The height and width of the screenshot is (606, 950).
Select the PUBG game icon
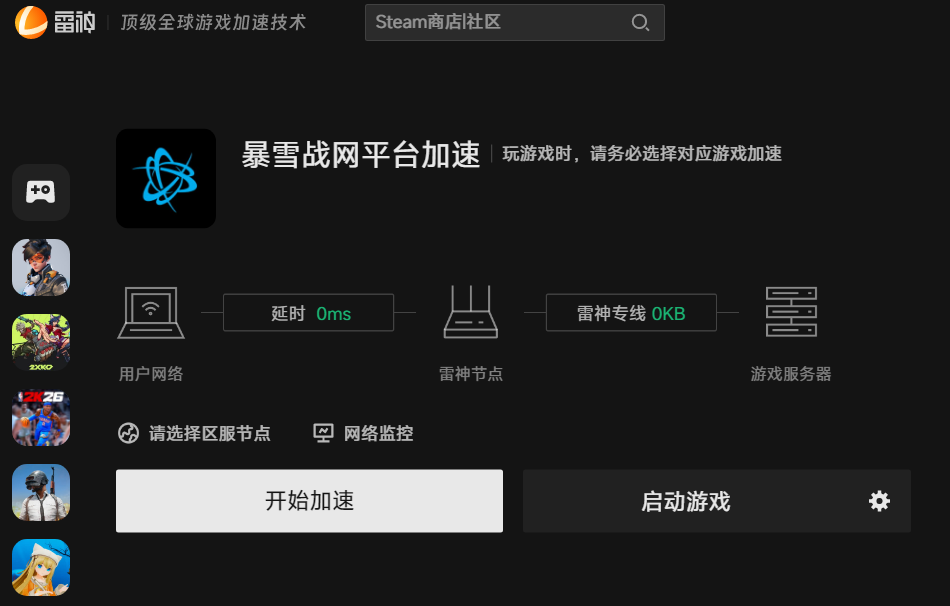41,492
